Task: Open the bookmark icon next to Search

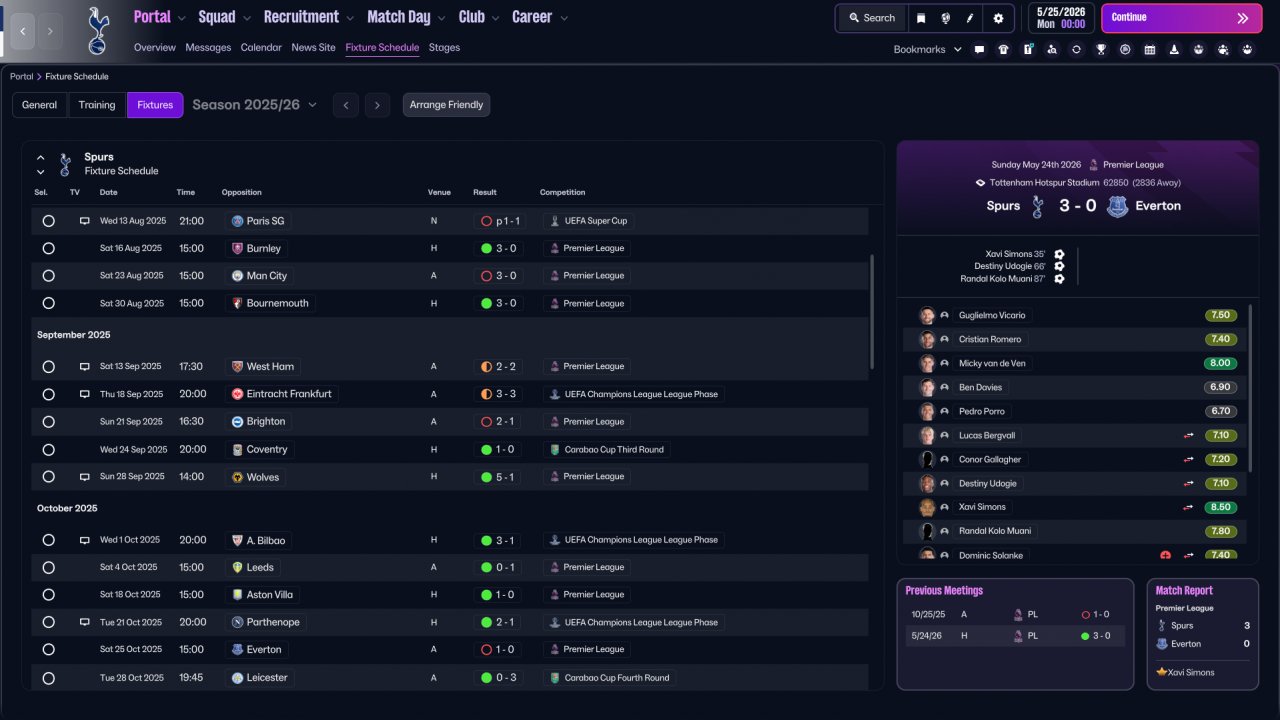Action: [x=921, y=18]
